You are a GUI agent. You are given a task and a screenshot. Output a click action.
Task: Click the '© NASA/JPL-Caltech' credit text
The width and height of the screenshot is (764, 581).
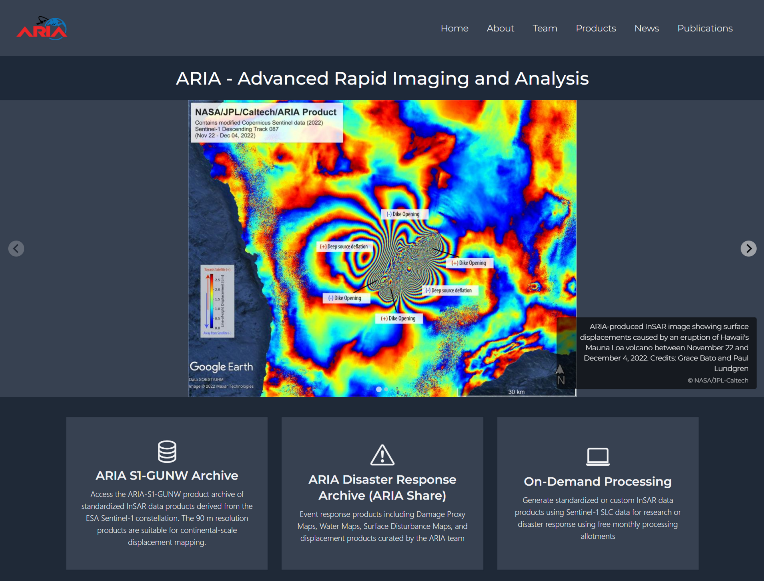coord(718,380)
